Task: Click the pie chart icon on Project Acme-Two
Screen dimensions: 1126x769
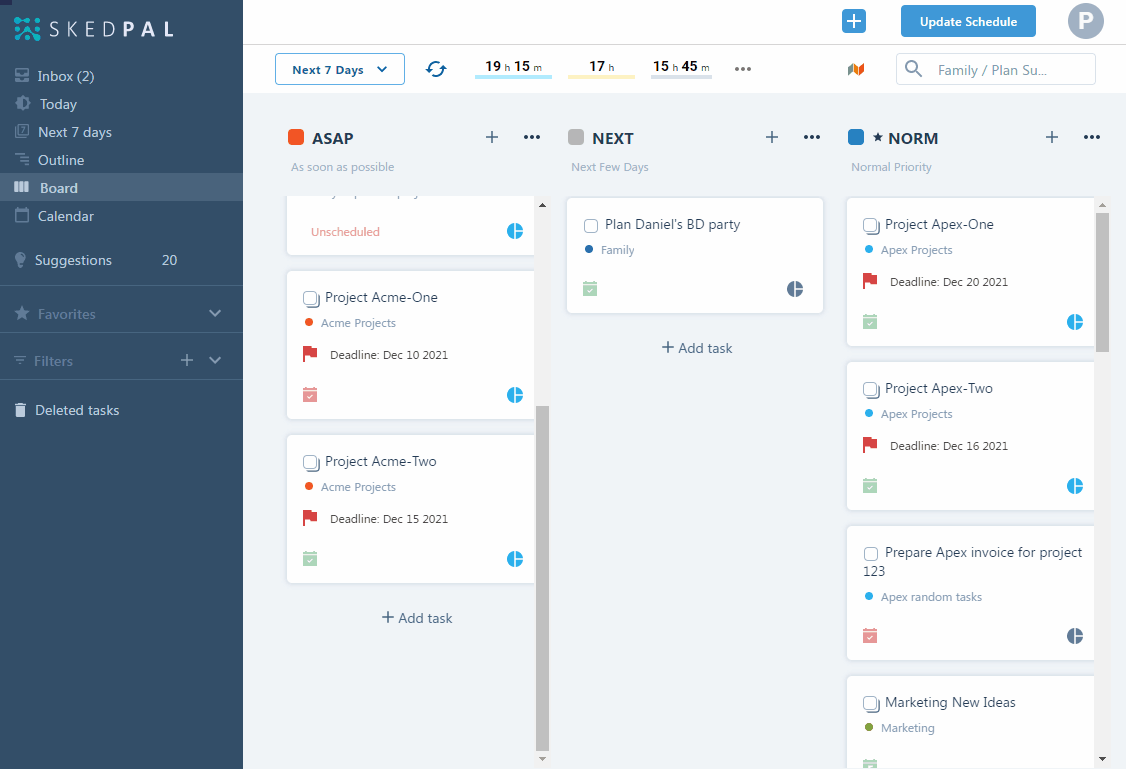Action: 515,559
